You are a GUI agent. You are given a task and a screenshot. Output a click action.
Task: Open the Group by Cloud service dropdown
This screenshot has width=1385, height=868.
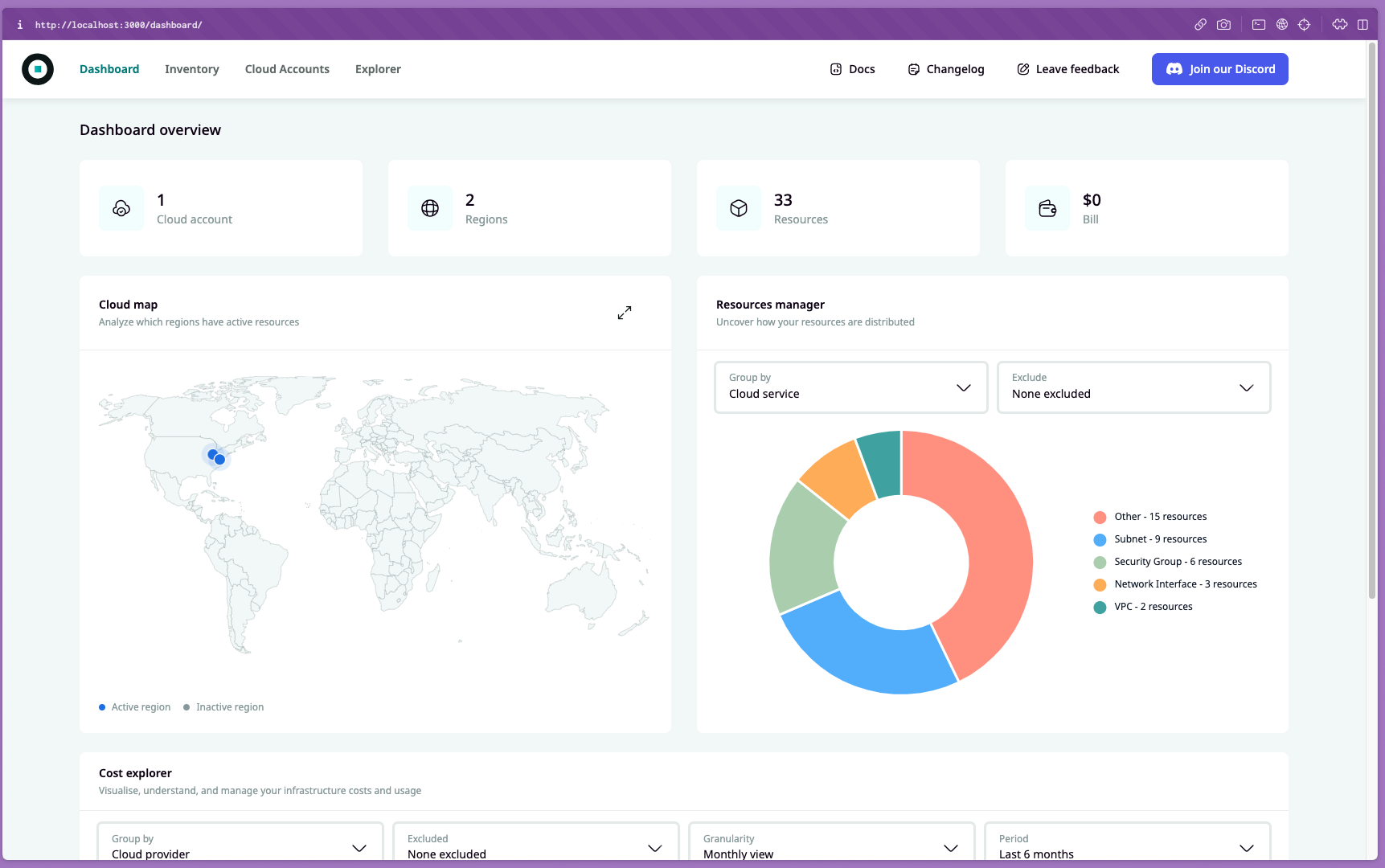coord(850,387)
